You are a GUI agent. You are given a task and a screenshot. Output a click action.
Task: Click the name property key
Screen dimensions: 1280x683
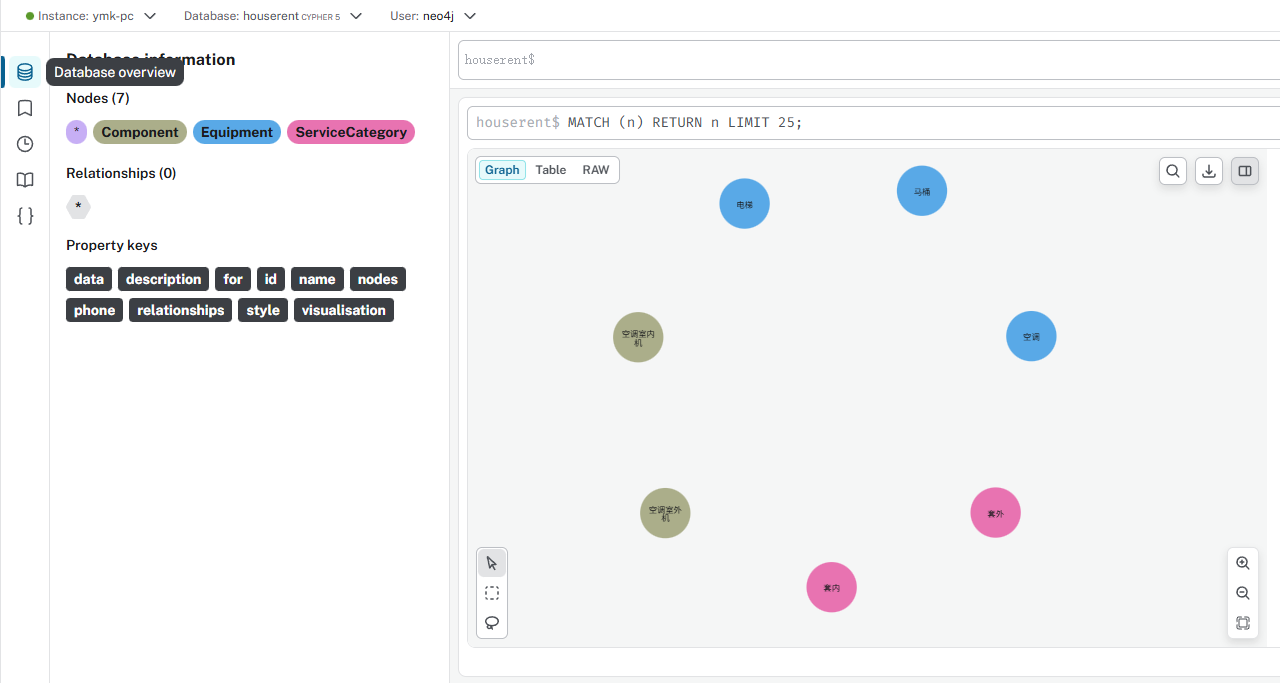pos(317,279)
